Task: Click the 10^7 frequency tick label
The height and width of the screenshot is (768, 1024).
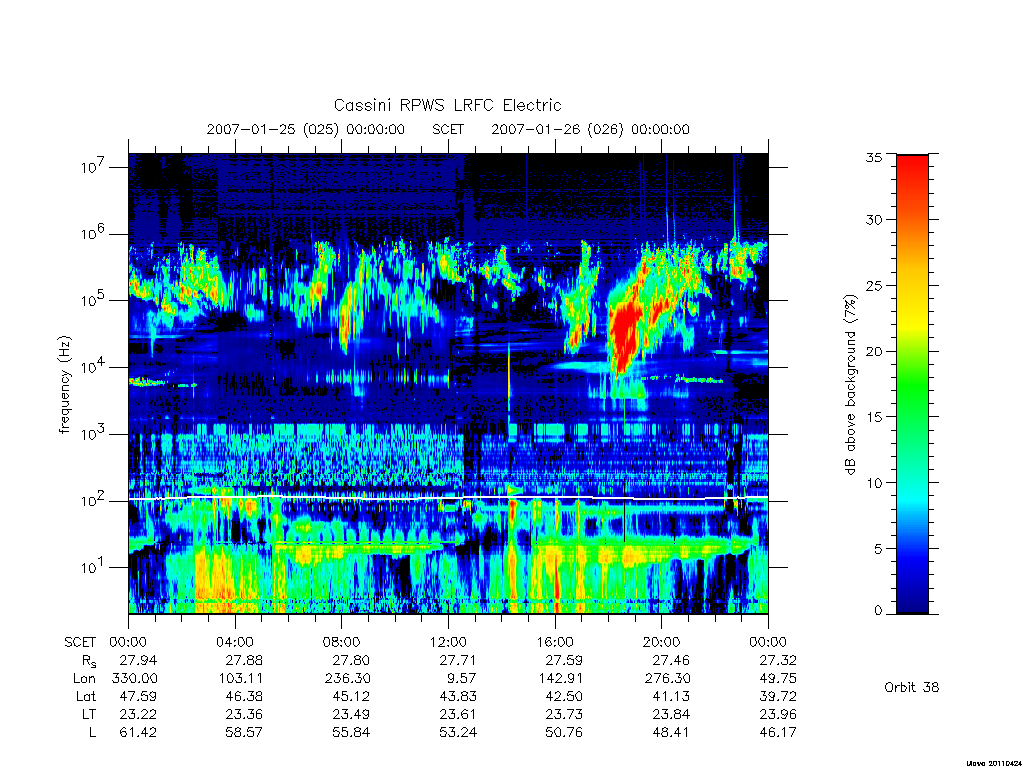Action: point(93,167)
